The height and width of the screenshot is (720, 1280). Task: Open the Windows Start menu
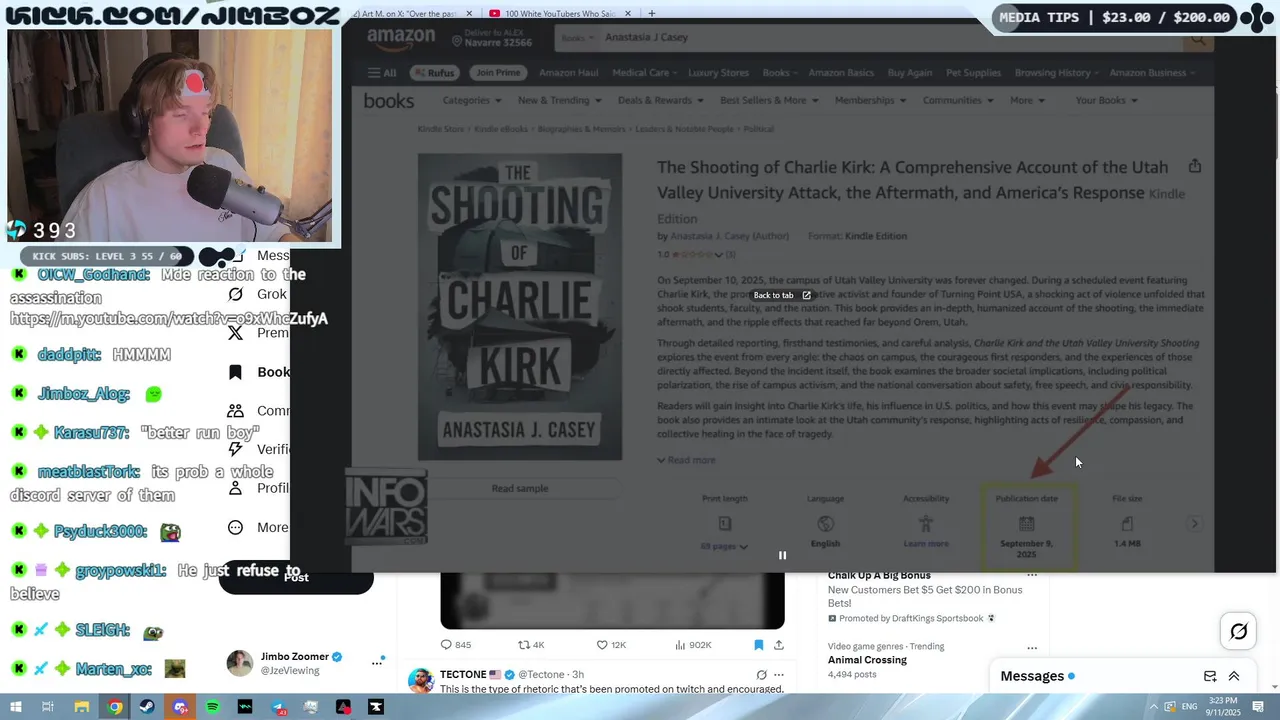click(x=16, y=707)
